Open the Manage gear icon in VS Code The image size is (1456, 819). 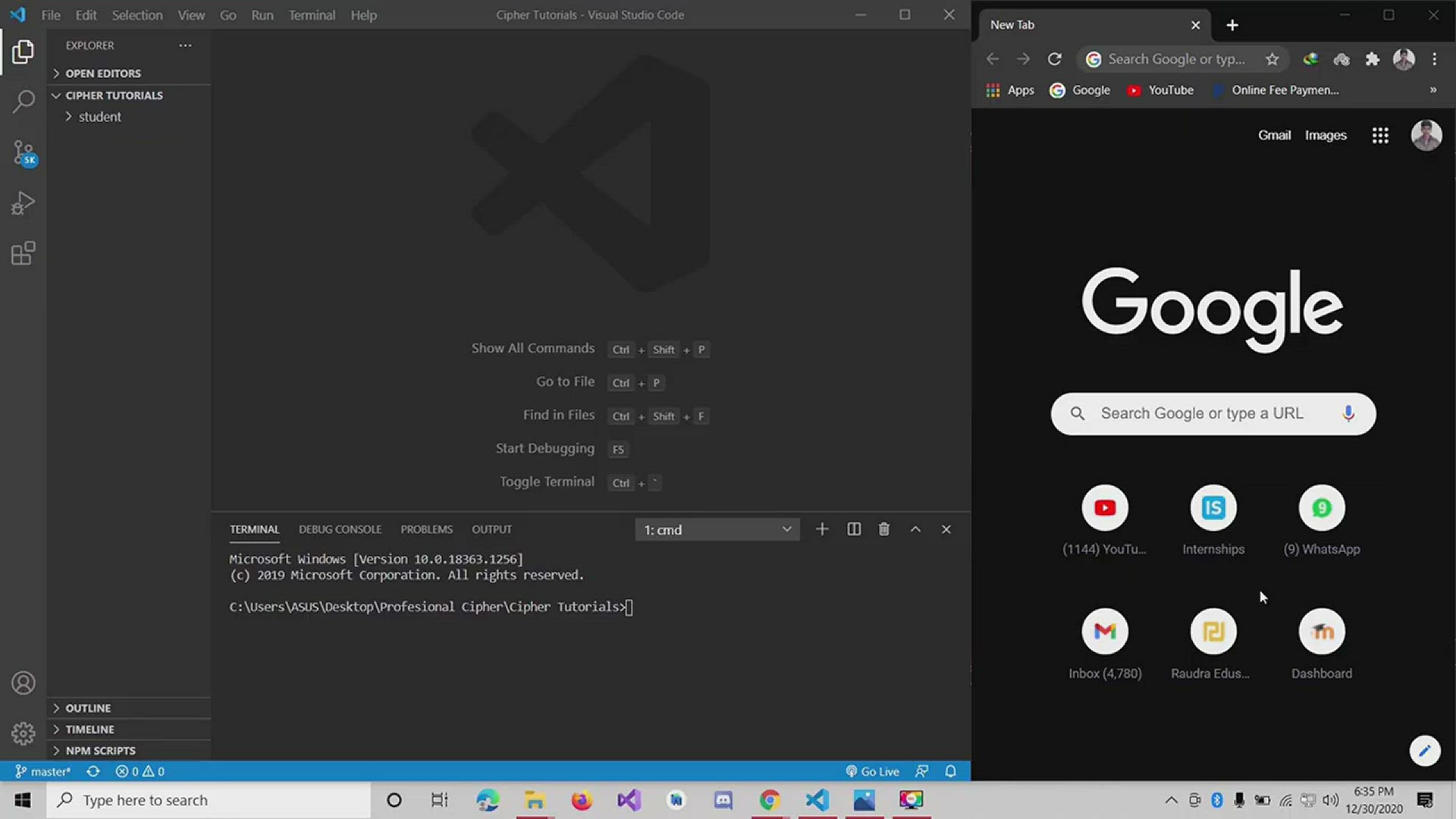click(x=23, y=733)
